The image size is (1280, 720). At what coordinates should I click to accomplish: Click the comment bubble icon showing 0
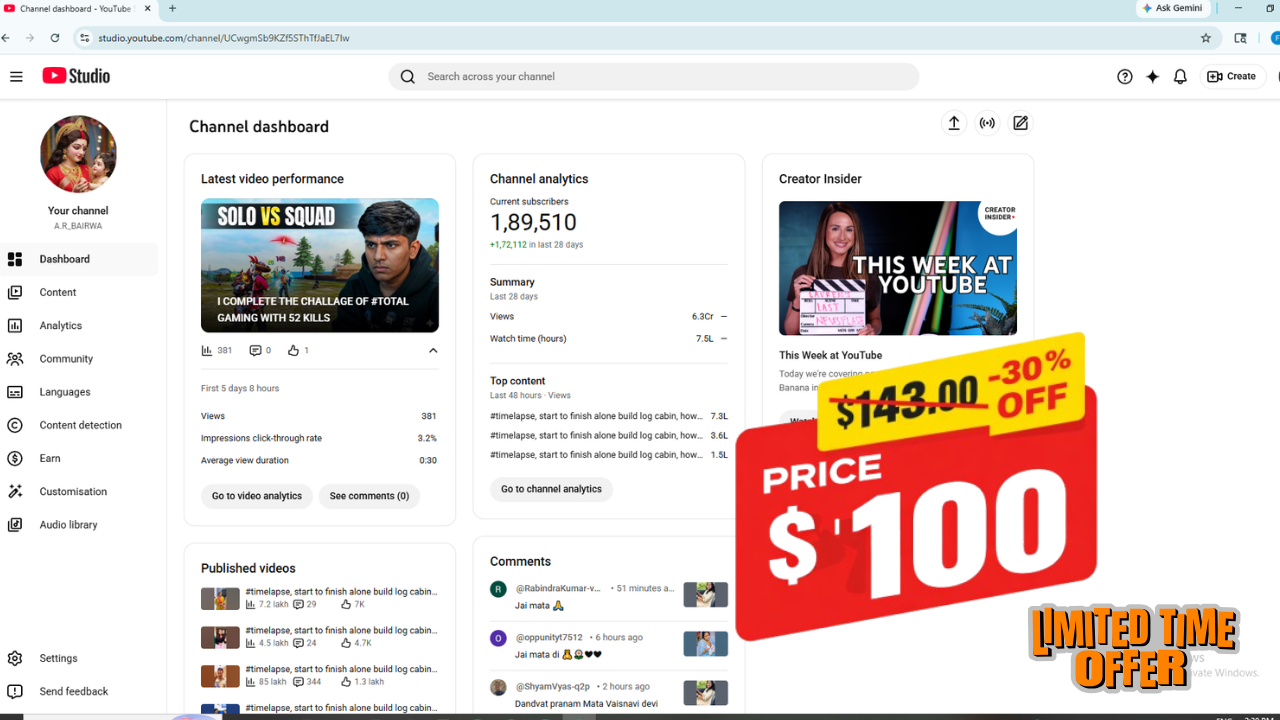click(x=254, y=350)
